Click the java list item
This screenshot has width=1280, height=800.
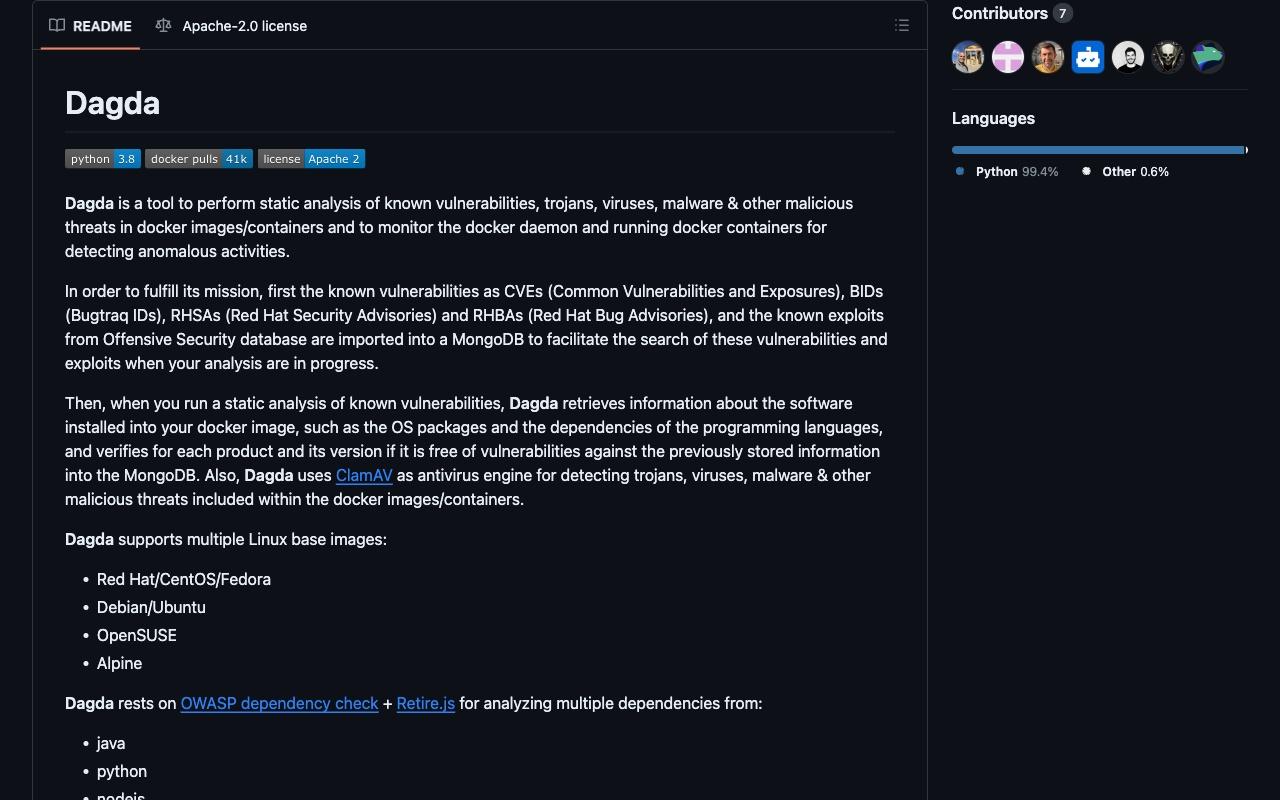tap(111, 743)
